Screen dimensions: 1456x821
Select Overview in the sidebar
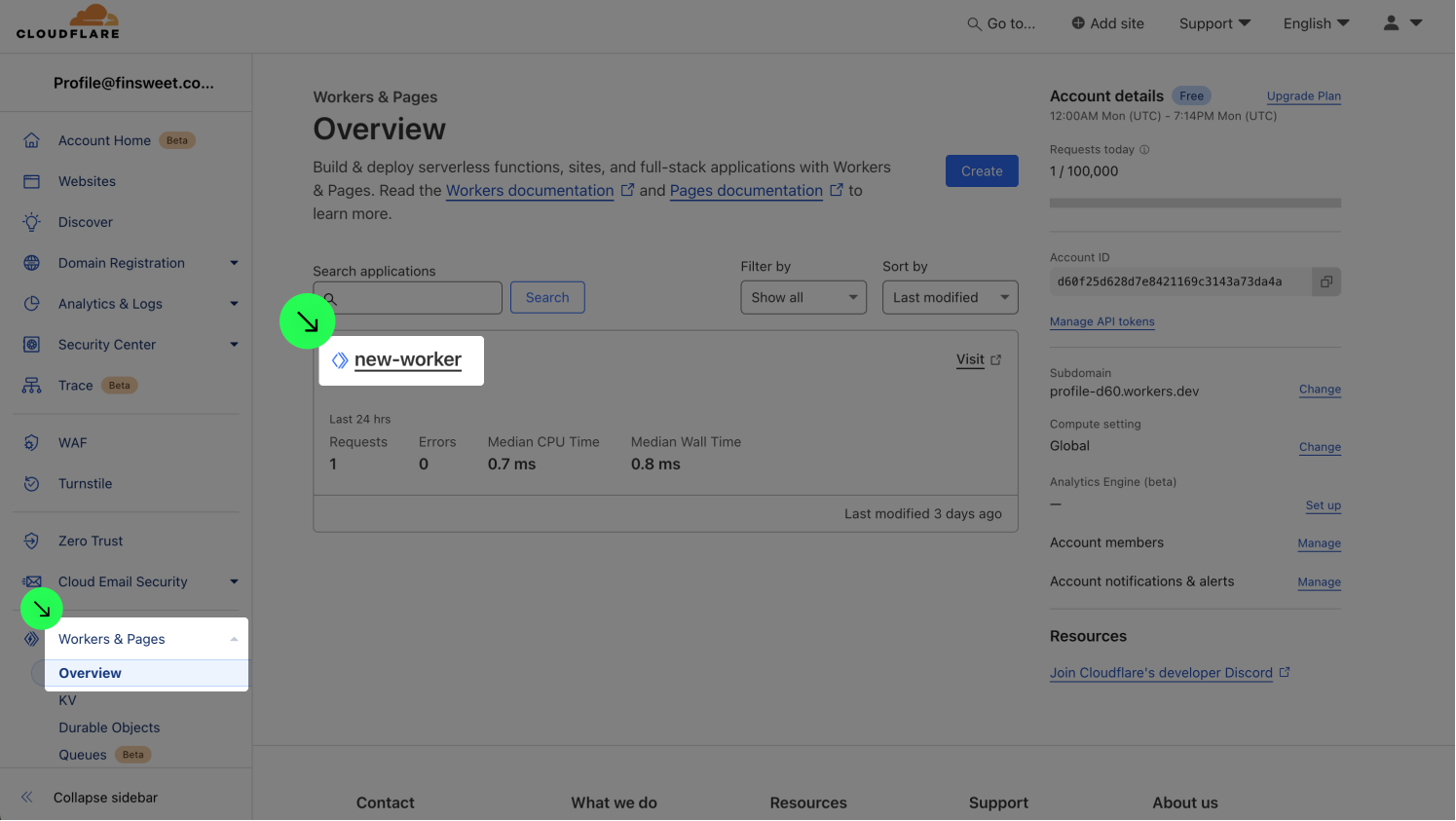pyautogui.click(x=90, y=673)
